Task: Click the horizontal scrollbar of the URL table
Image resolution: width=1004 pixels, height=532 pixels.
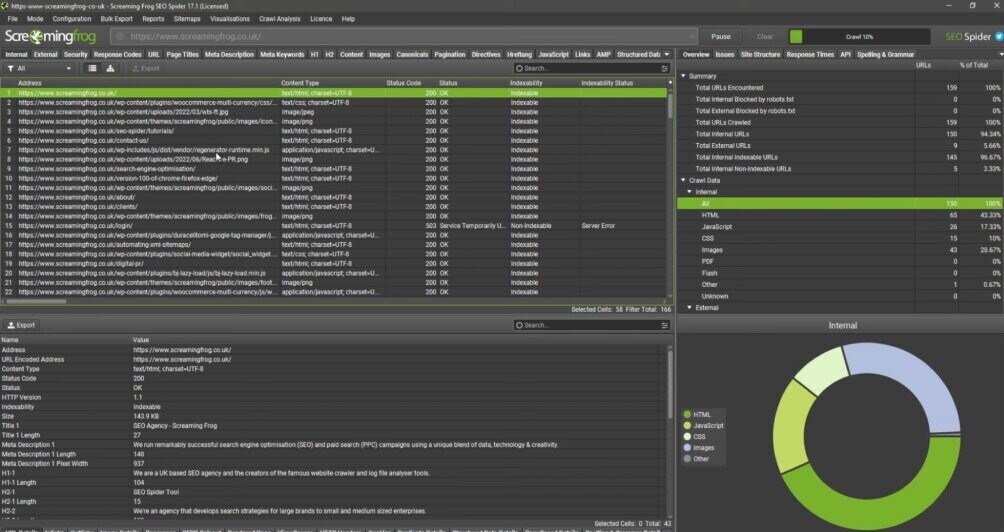Action: pos(36,301)
